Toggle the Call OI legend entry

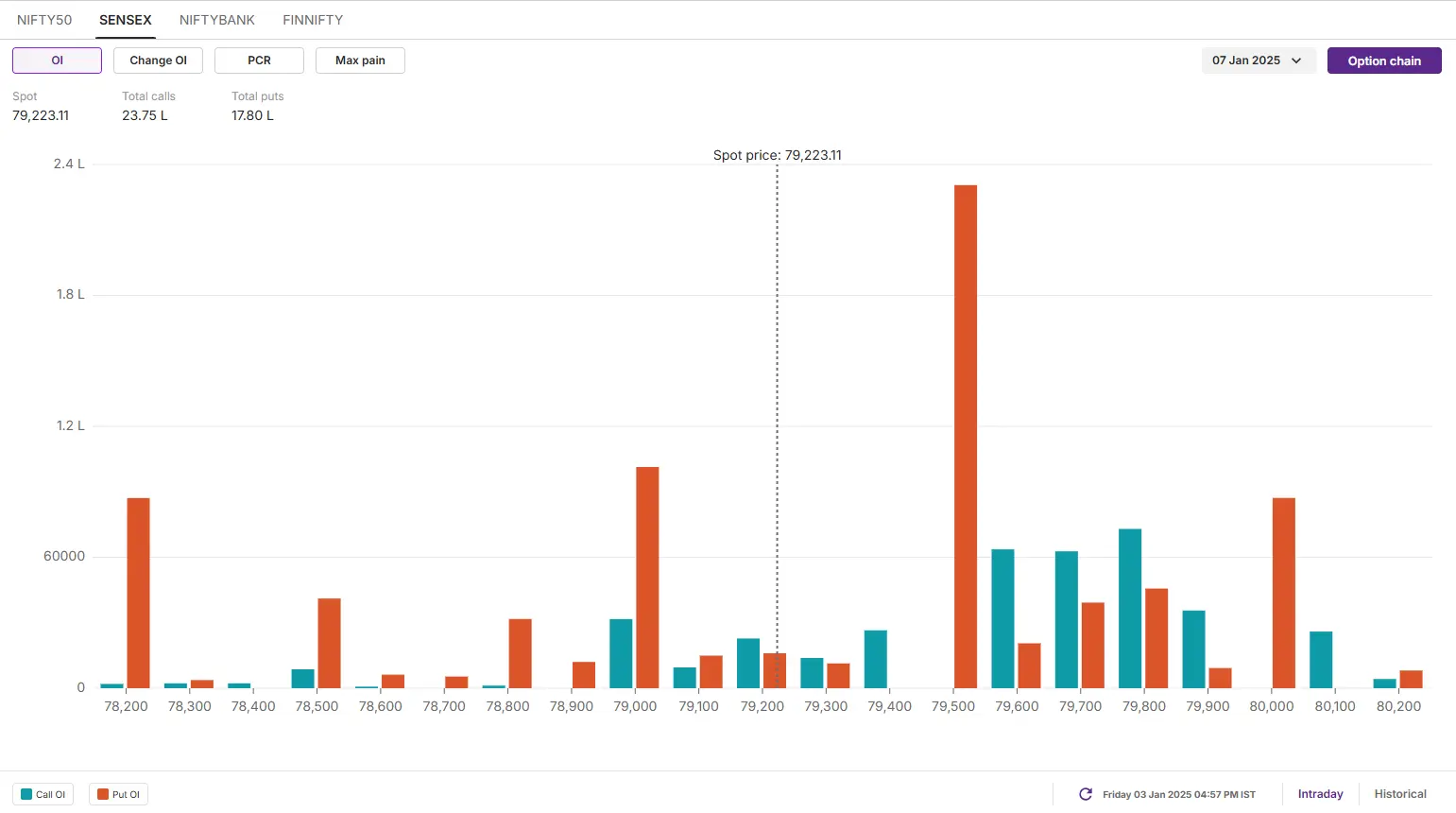43,794
